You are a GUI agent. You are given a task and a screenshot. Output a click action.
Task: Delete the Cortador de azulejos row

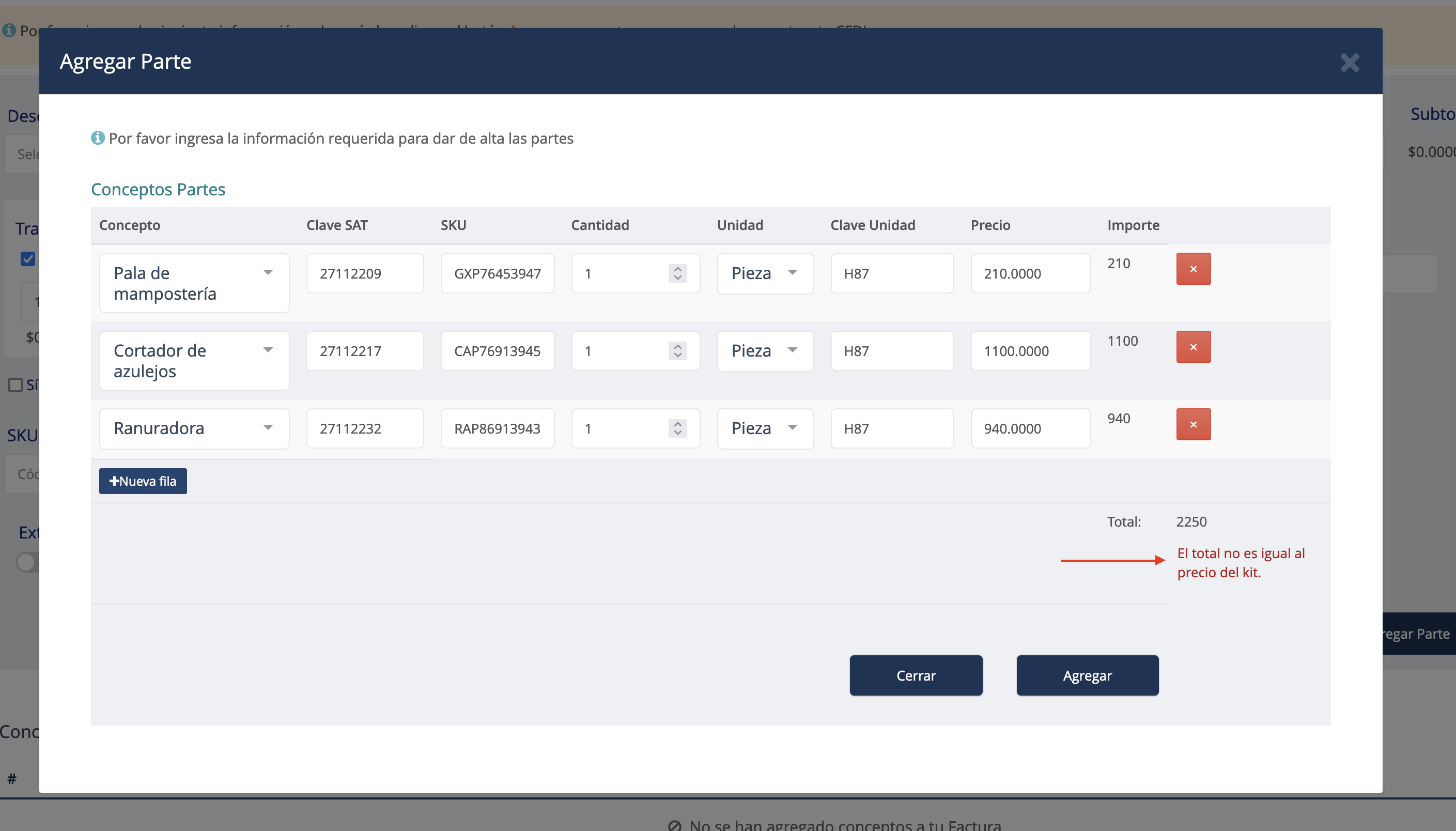(x=1193, y=347)
